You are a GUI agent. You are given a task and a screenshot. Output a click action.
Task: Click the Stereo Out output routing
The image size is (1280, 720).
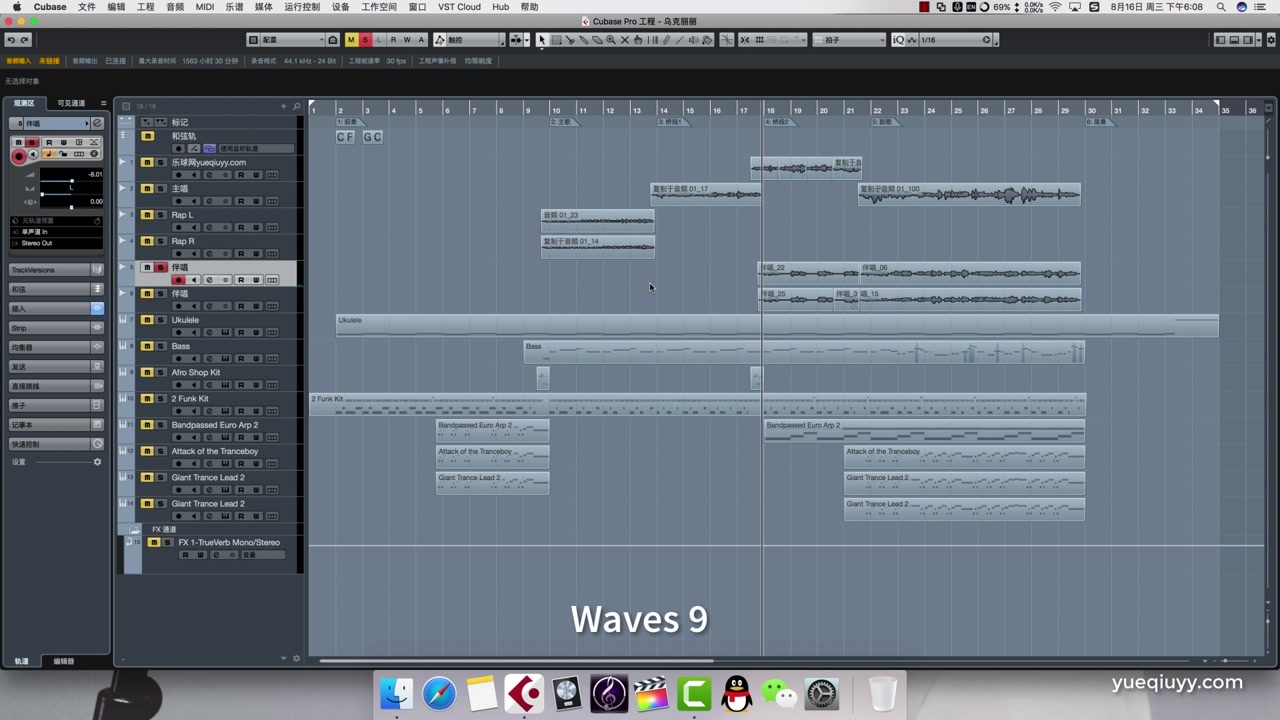click(56, 243)
